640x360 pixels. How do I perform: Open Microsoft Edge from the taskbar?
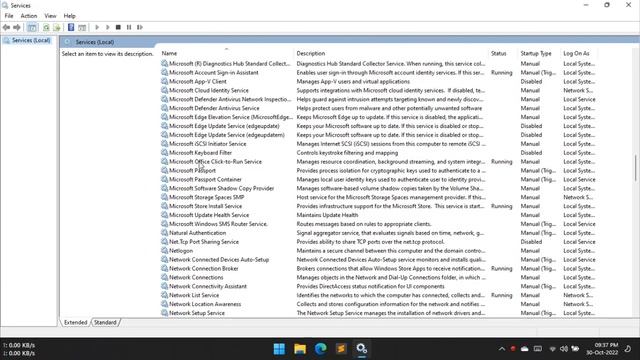pos(321,349)
